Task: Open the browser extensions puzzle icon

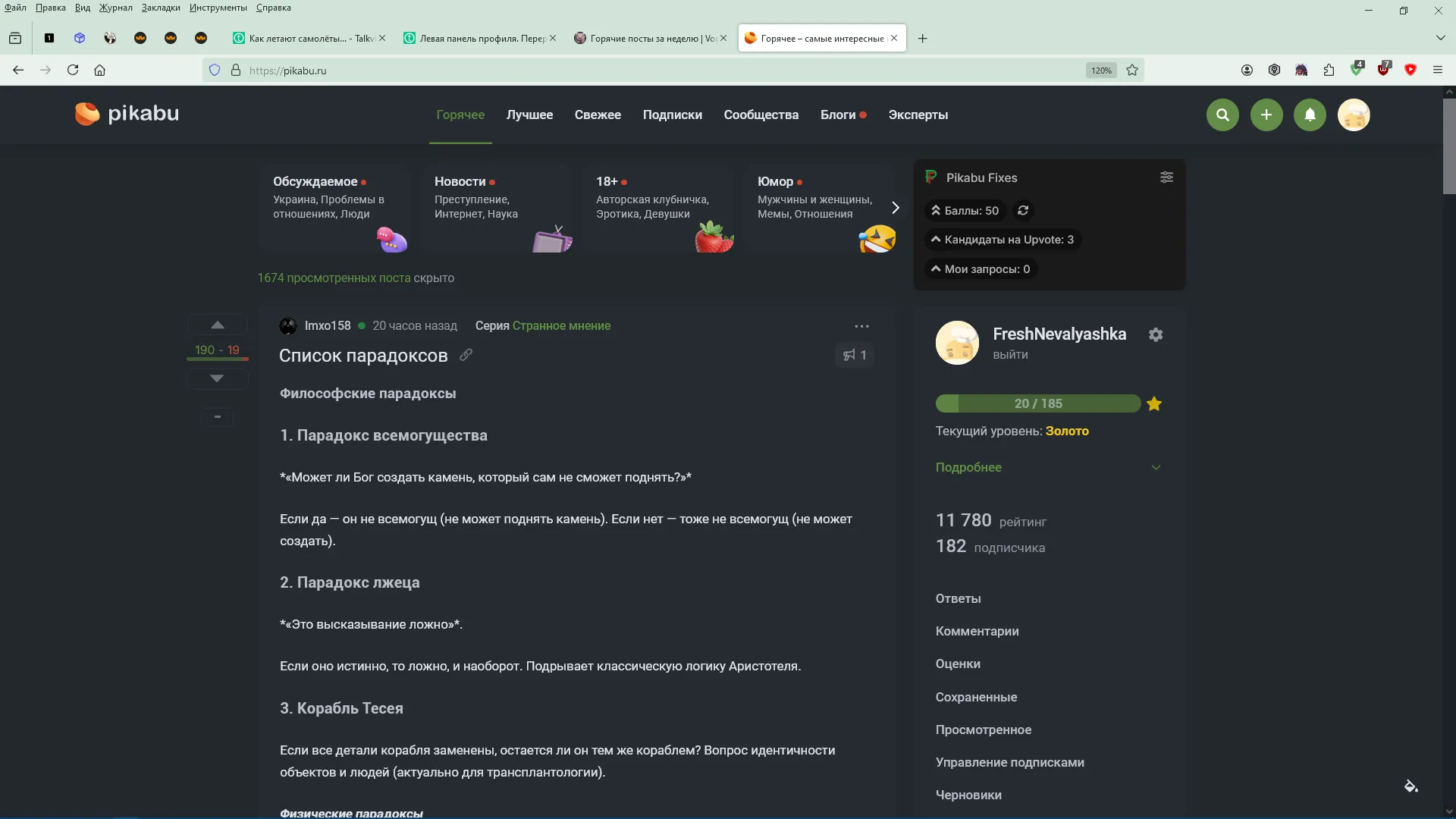Action: [1329, 70]
